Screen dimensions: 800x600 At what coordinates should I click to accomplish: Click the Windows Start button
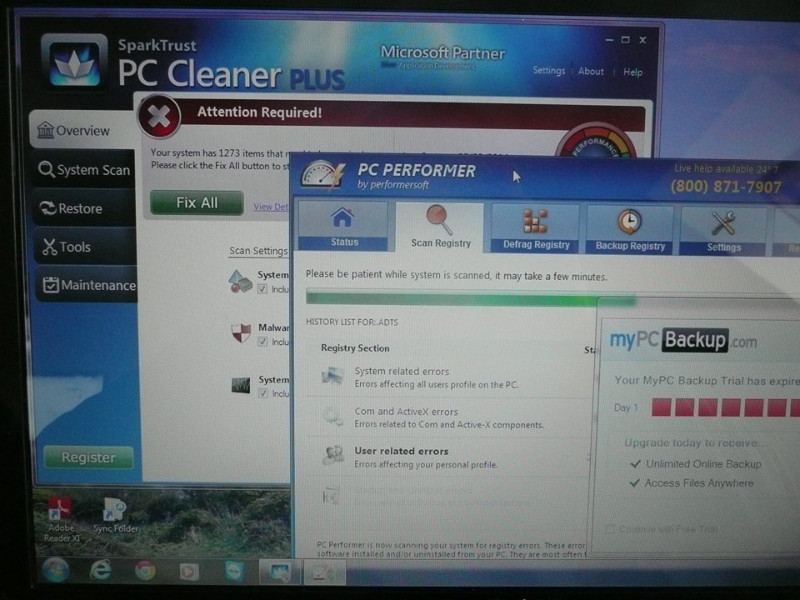54,571
